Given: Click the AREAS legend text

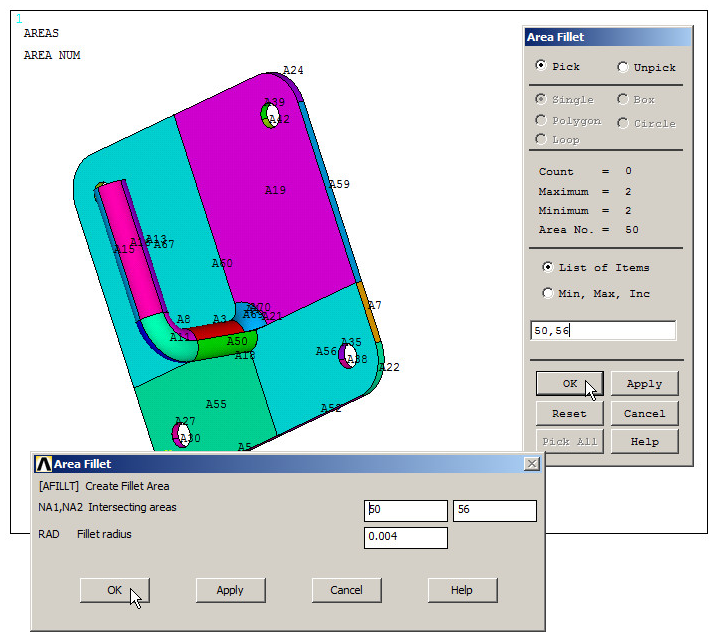Looking at the screenshot, I should [41, 33].
